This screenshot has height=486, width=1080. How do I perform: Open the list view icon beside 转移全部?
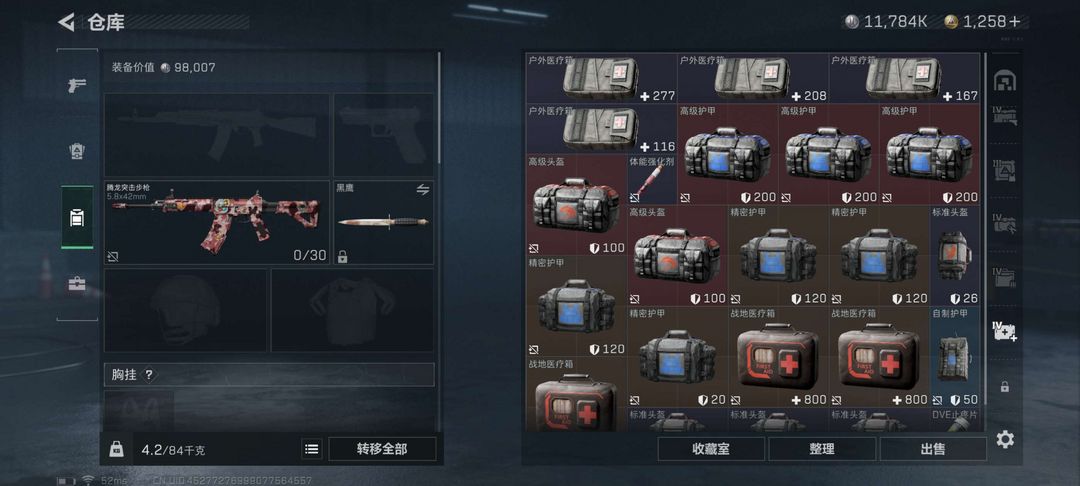pos(312,449)
